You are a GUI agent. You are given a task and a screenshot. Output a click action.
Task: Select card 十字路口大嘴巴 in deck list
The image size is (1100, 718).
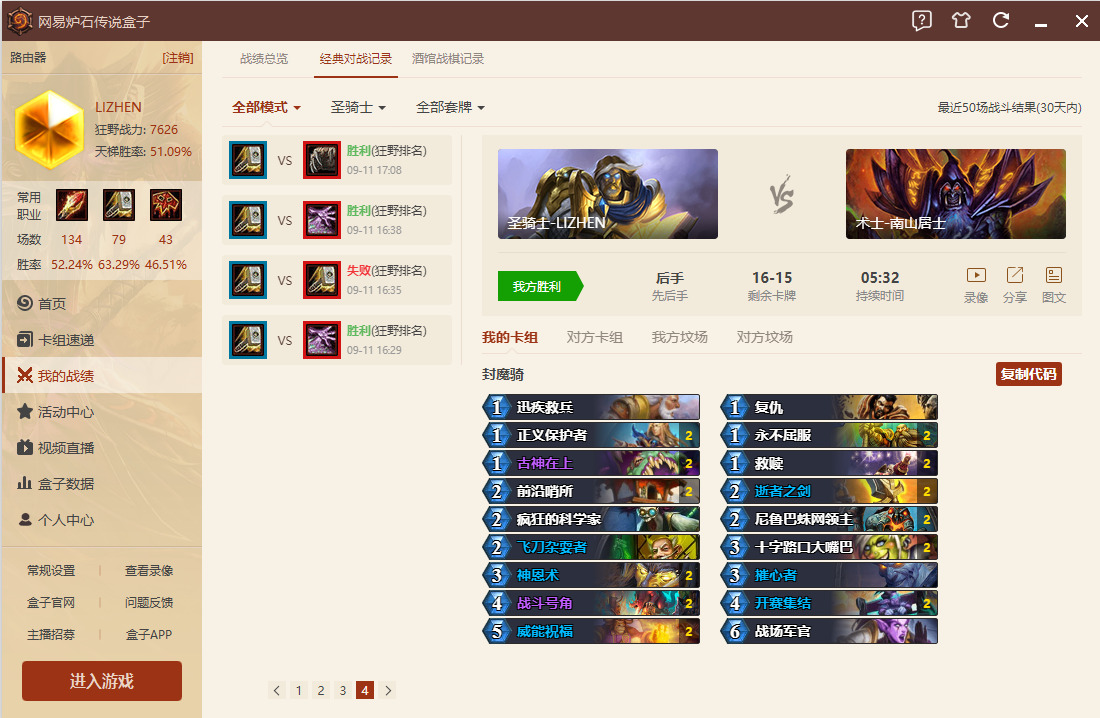(x=829, y=547)
